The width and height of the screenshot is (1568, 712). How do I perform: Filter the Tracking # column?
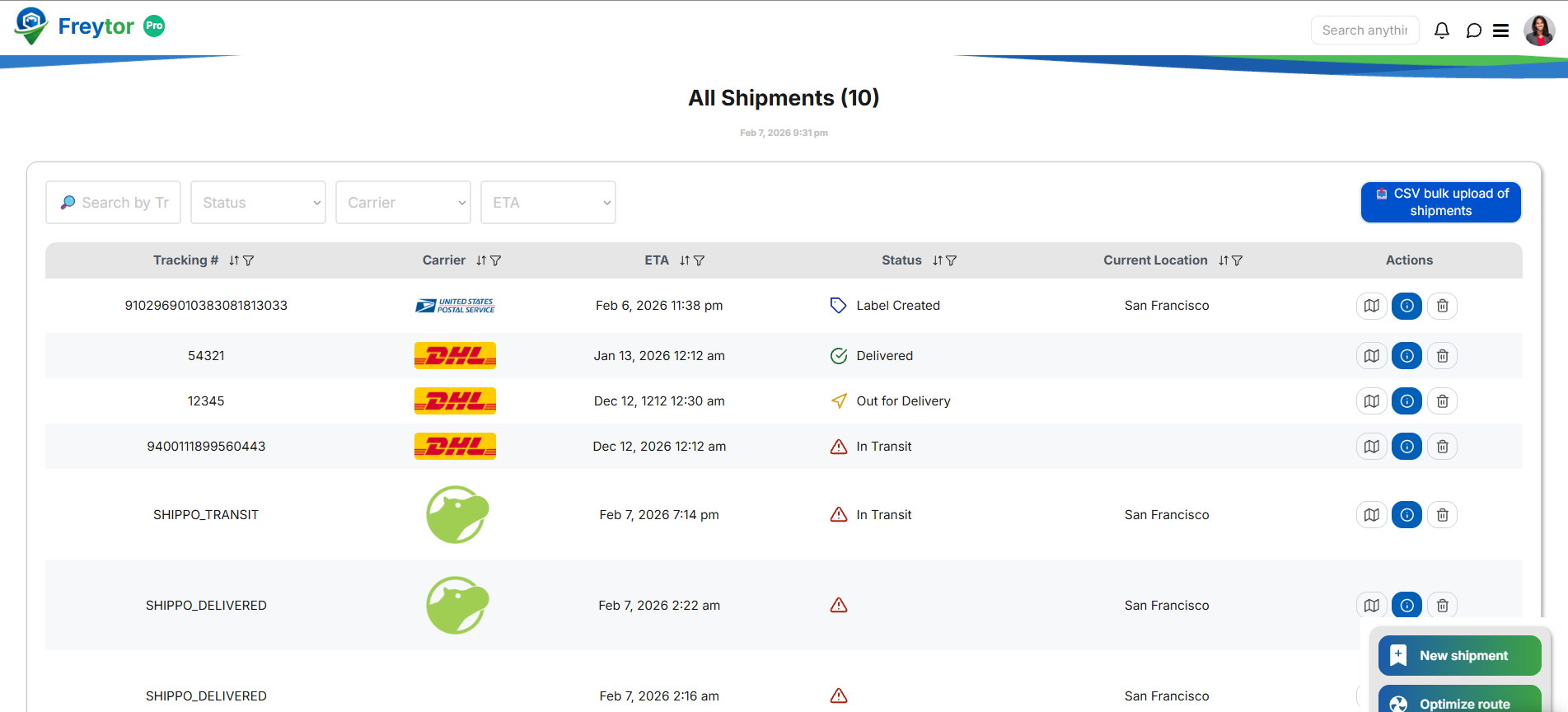tap(249, 260)
